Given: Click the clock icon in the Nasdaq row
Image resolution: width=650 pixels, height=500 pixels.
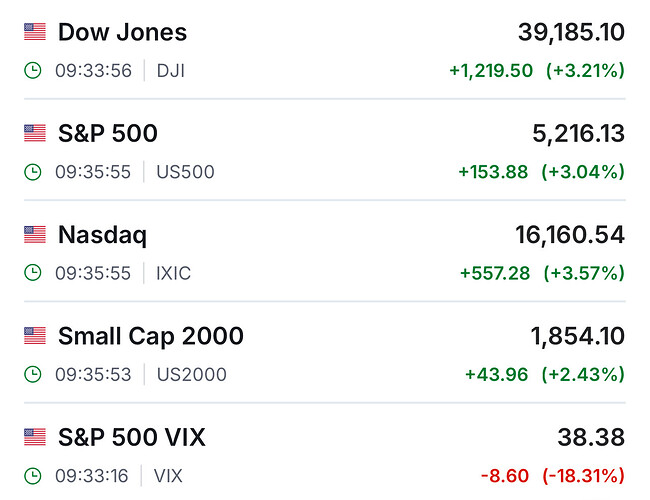Looking at the screenshot, I should [33, 273].
